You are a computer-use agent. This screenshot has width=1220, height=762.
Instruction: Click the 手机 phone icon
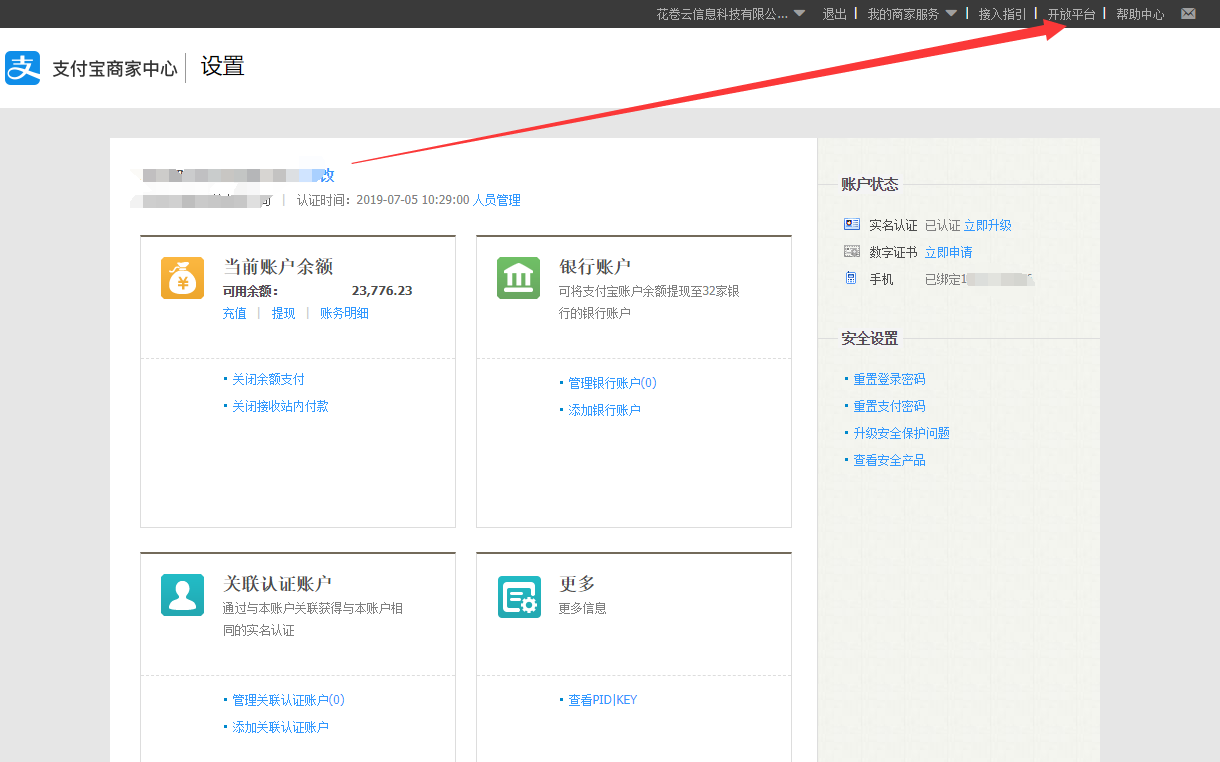(851, 279)
